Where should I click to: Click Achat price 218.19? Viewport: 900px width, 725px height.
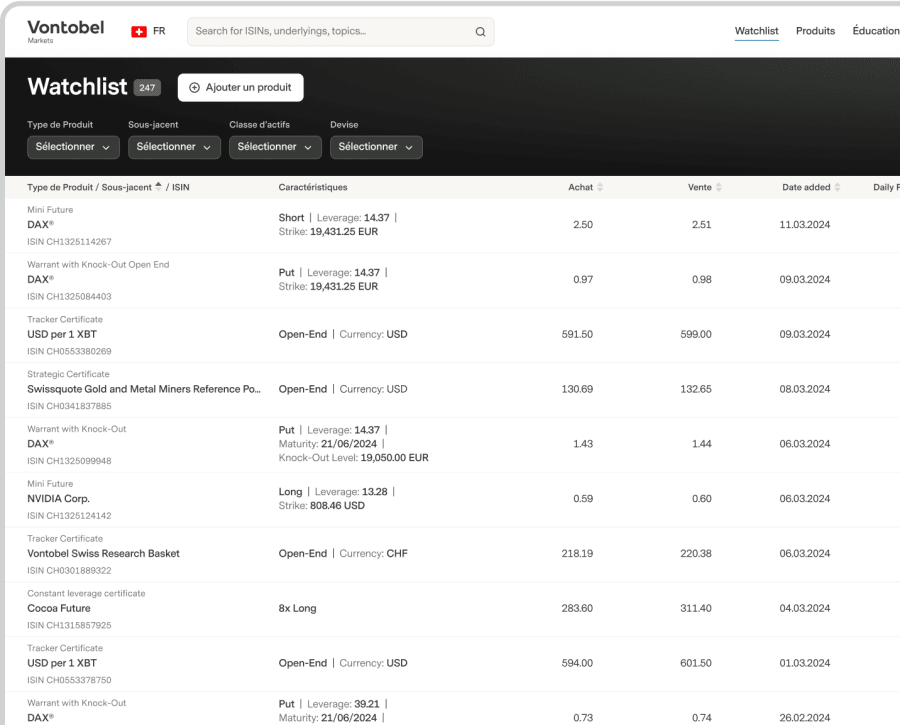click(577, 553)
